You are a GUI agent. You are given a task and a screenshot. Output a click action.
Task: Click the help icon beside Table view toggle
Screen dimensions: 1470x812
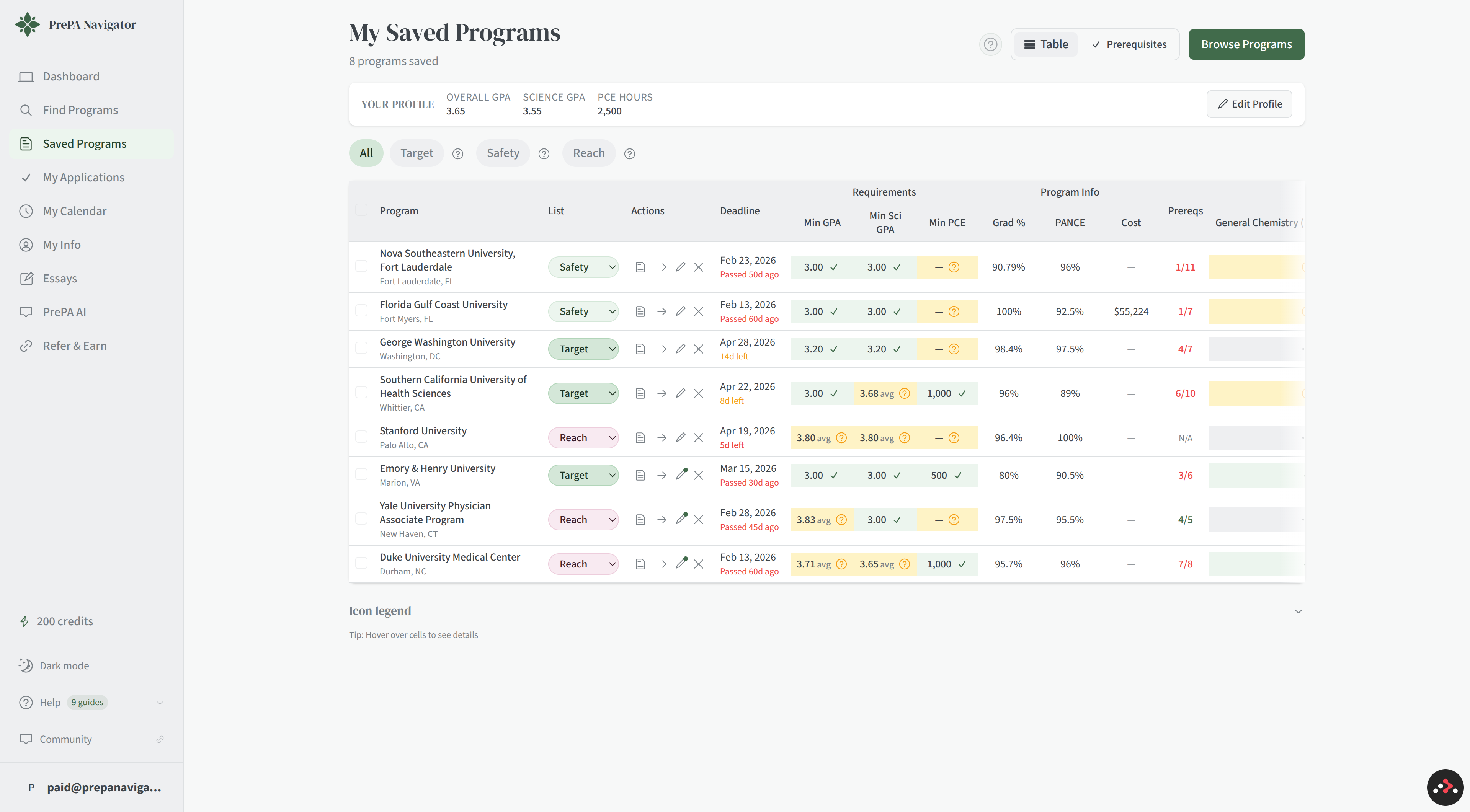[991, 44]
